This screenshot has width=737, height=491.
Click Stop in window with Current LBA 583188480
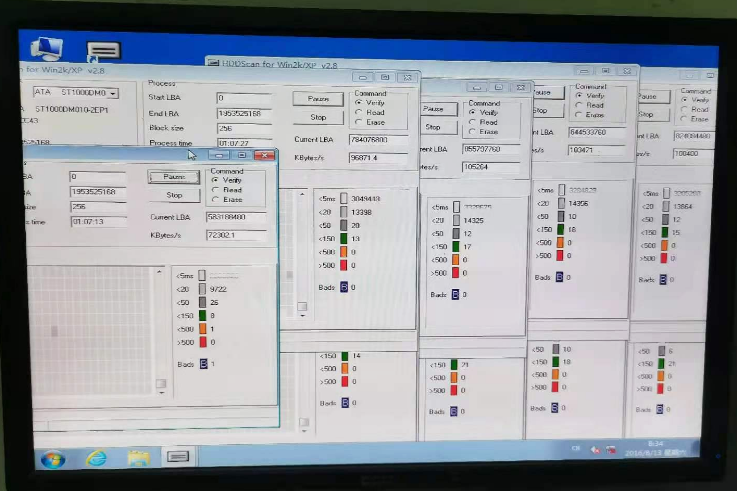pyautogui.click(x=174, y=195)
